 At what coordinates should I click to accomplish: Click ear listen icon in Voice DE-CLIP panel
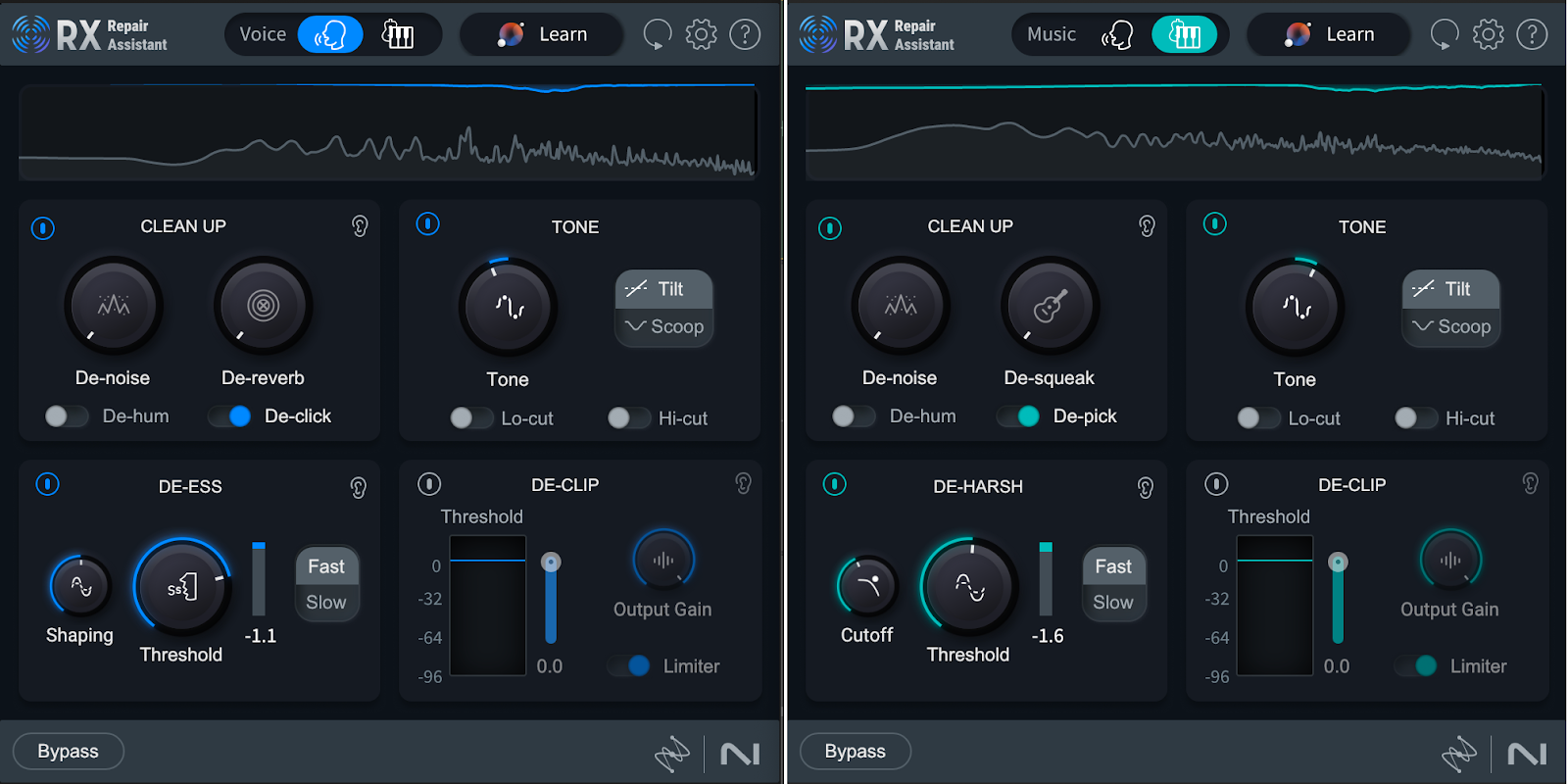pos(743,483)
